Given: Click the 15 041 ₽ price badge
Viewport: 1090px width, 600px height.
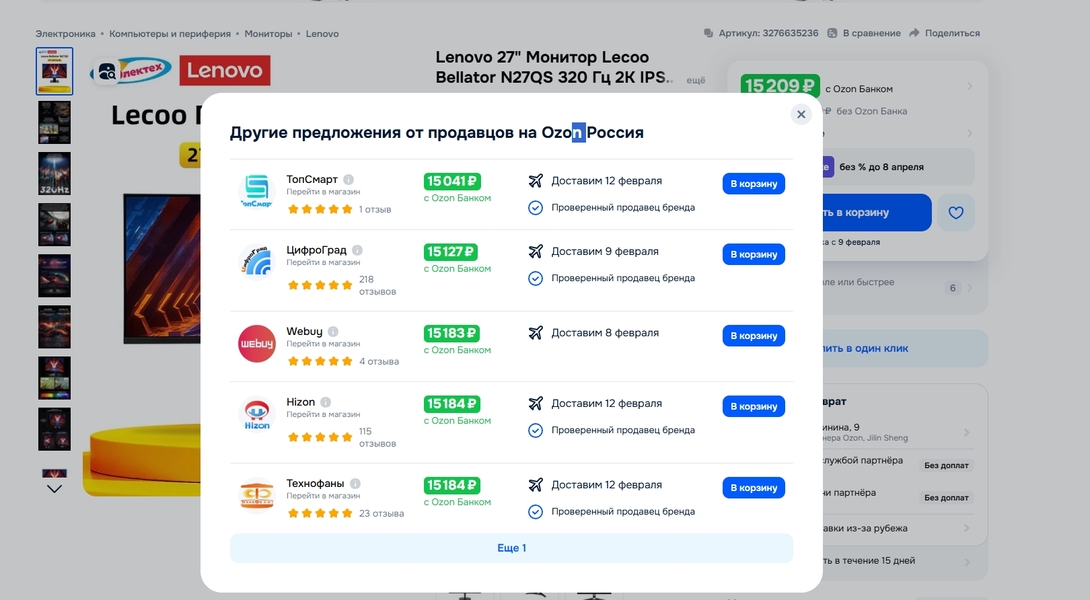Looking at the screenshot, I should 452,181.
